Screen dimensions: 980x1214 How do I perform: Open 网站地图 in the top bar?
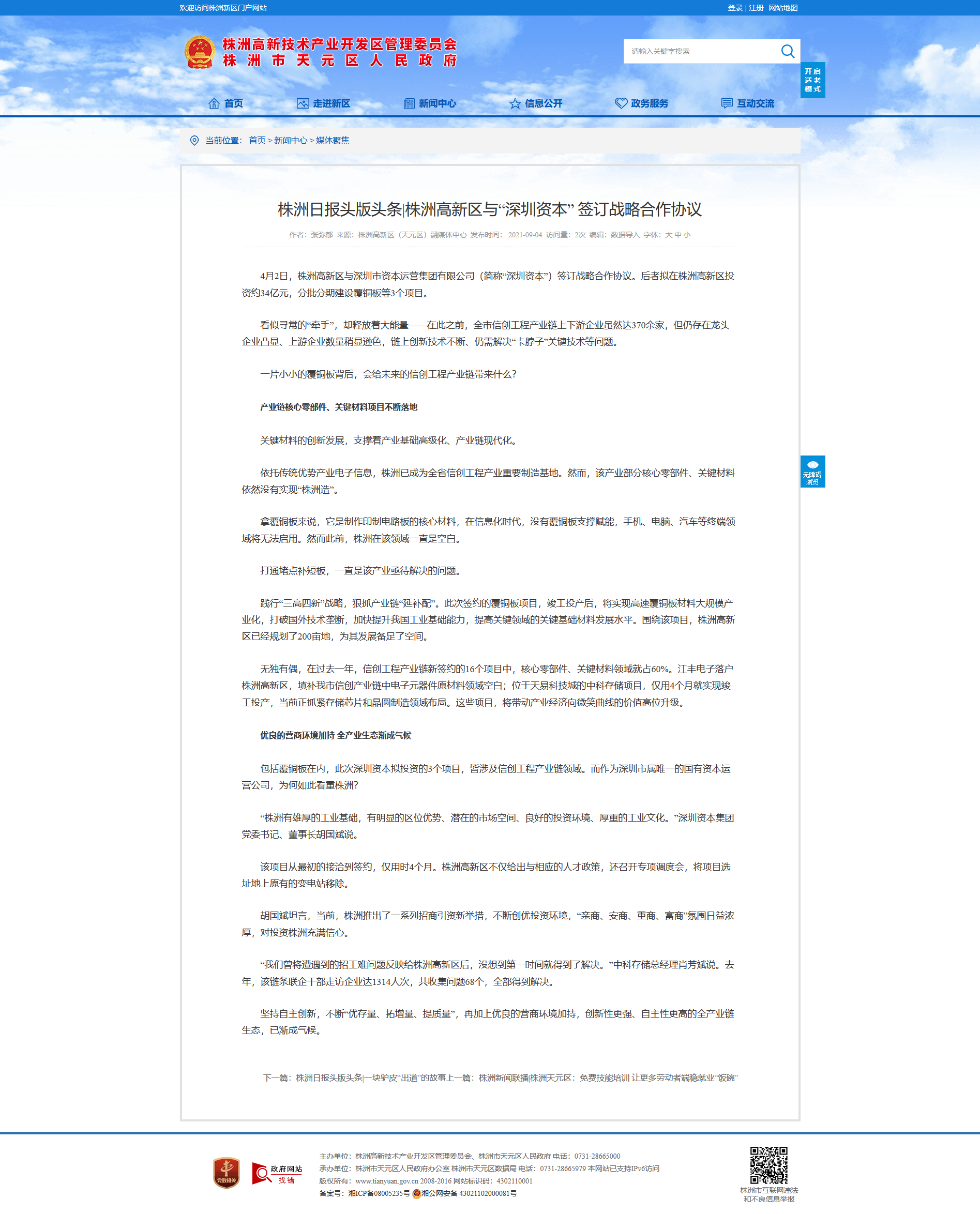point(783,8)
